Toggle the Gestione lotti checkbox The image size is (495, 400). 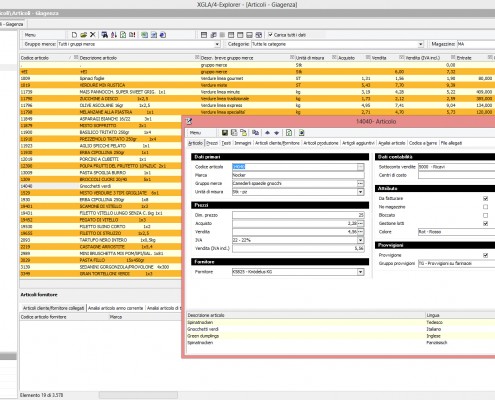485,223
